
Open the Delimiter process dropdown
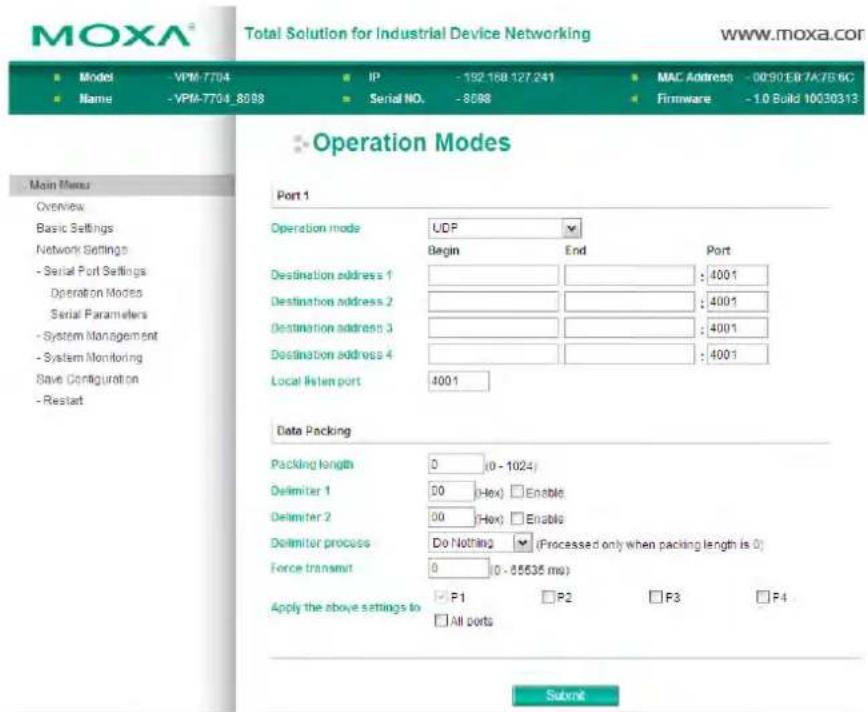[x=480, y=543]
